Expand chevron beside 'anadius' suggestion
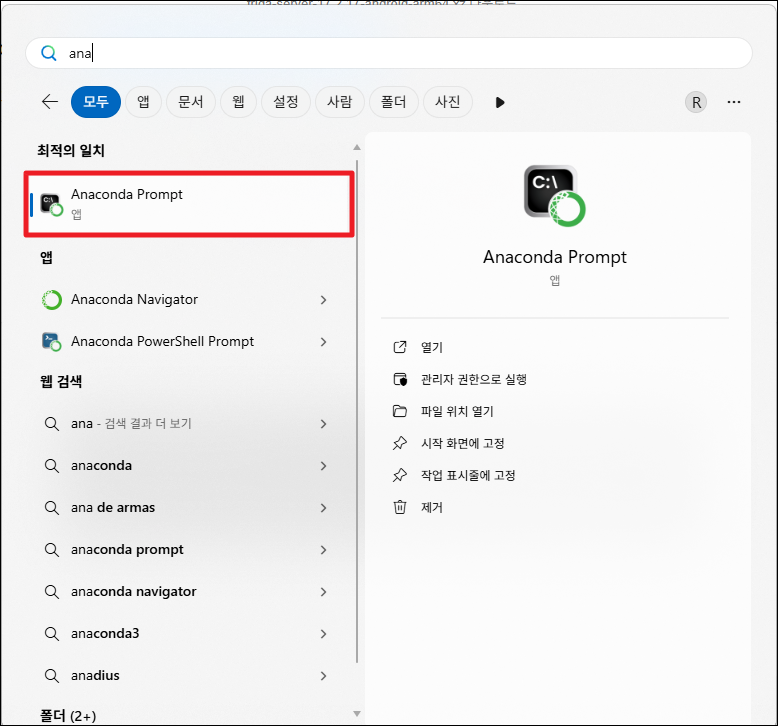 pyautogui.click(x=323, y=676)
